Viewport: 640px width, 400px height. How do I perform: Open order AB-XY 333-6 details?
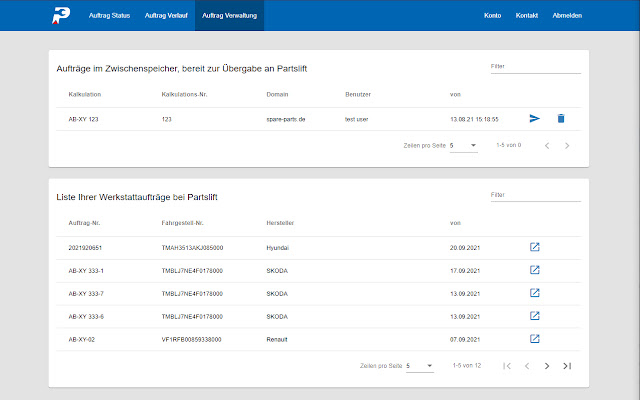point(535,316)
